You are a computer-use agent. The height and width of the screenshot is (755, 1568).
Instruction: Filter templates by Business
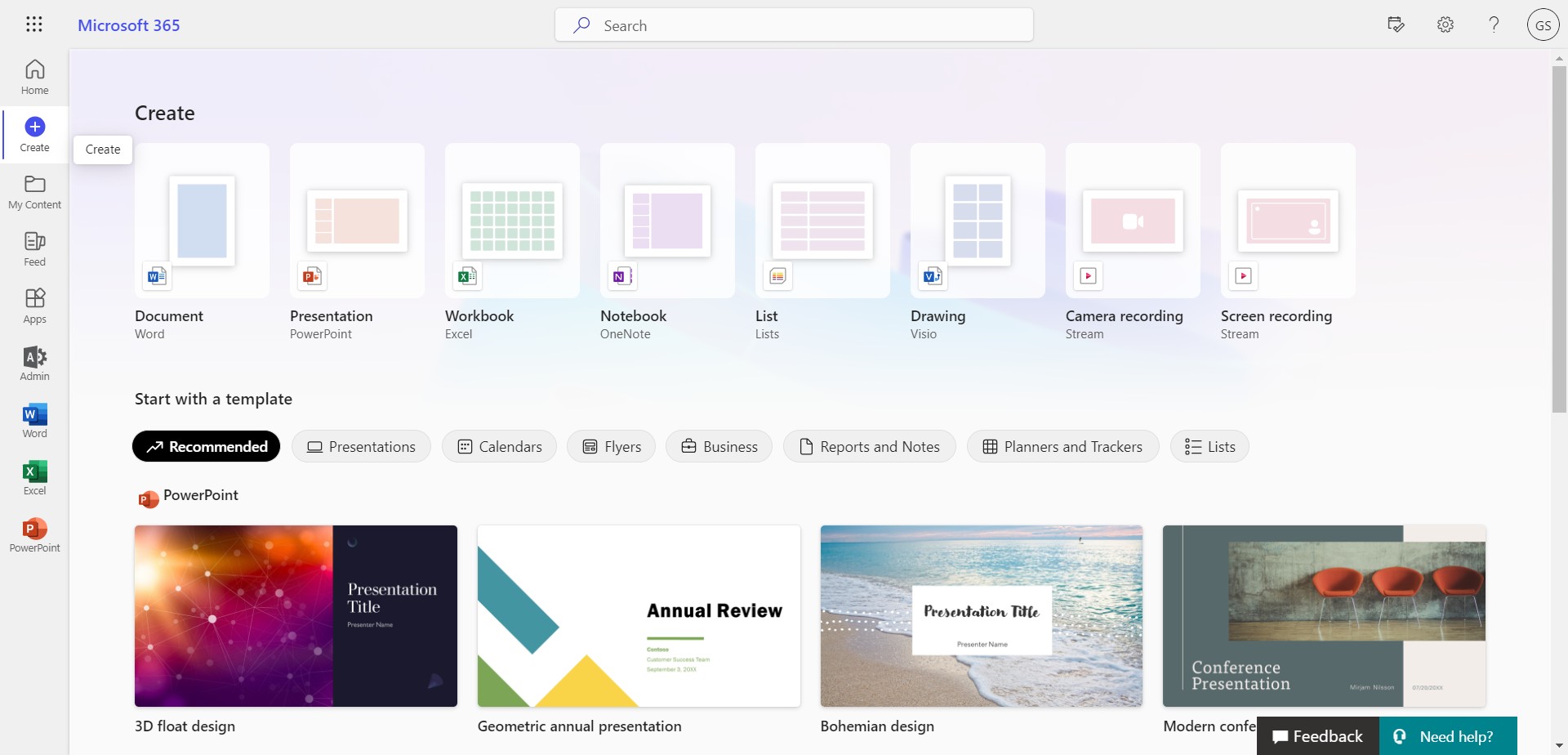coord(719,446)
